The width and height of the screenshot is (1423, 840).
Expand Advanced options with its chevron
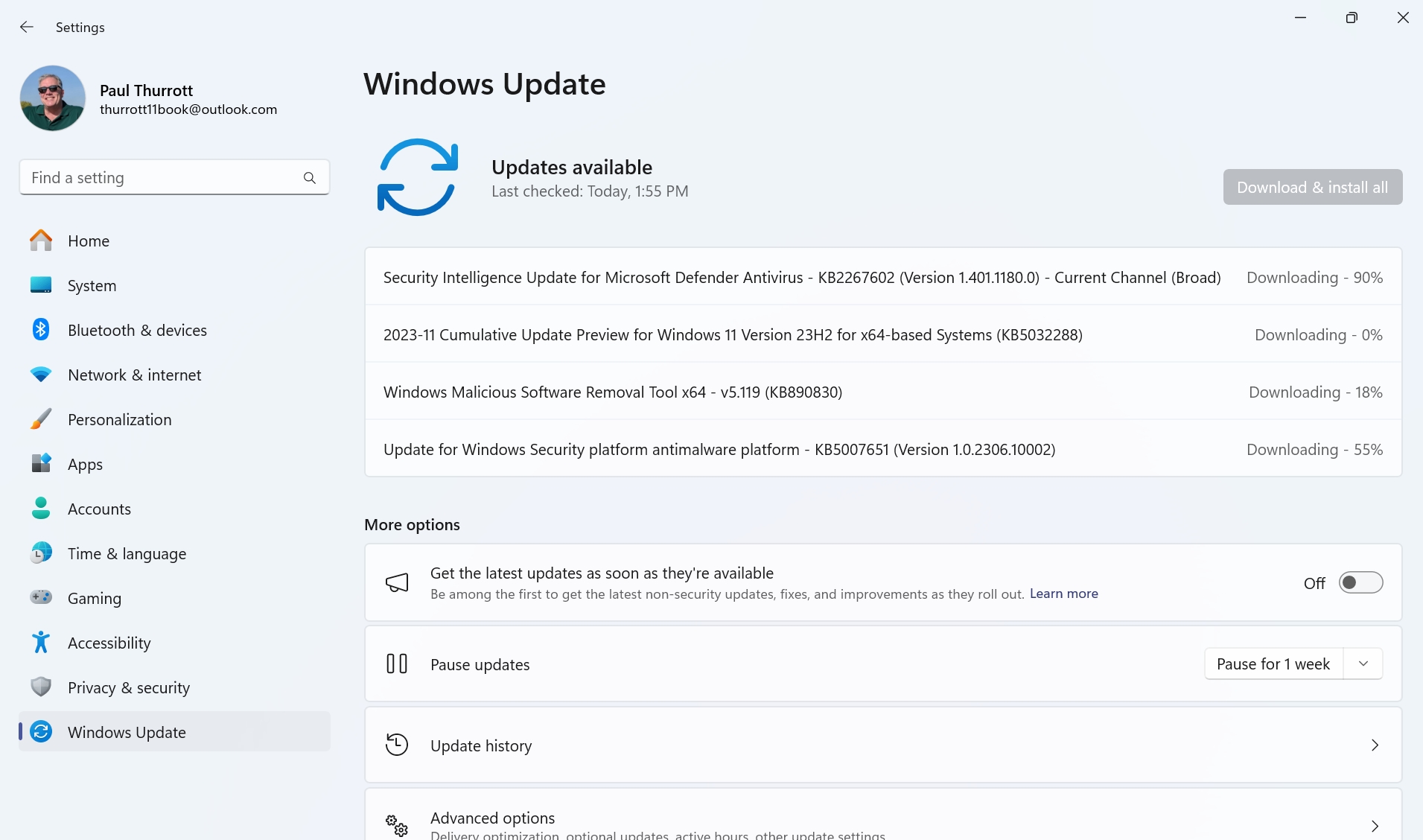click(x=1375, y=826)
